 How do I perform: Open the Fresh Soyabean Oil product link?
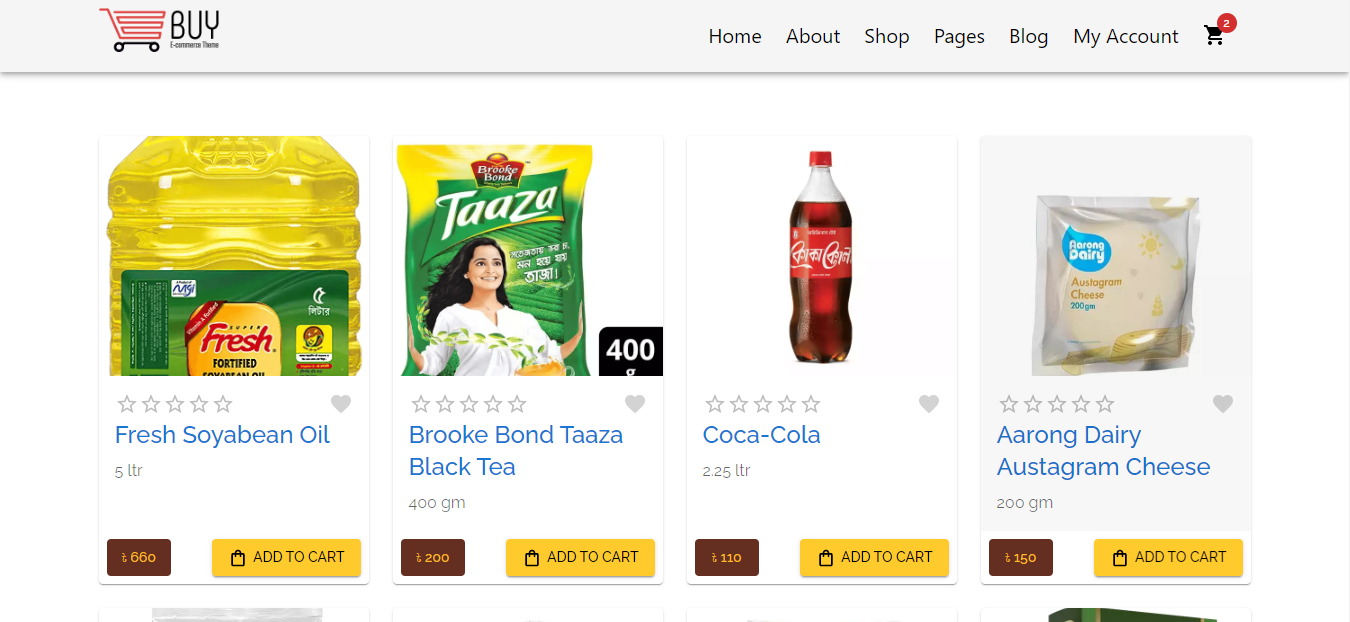point(222,434)
